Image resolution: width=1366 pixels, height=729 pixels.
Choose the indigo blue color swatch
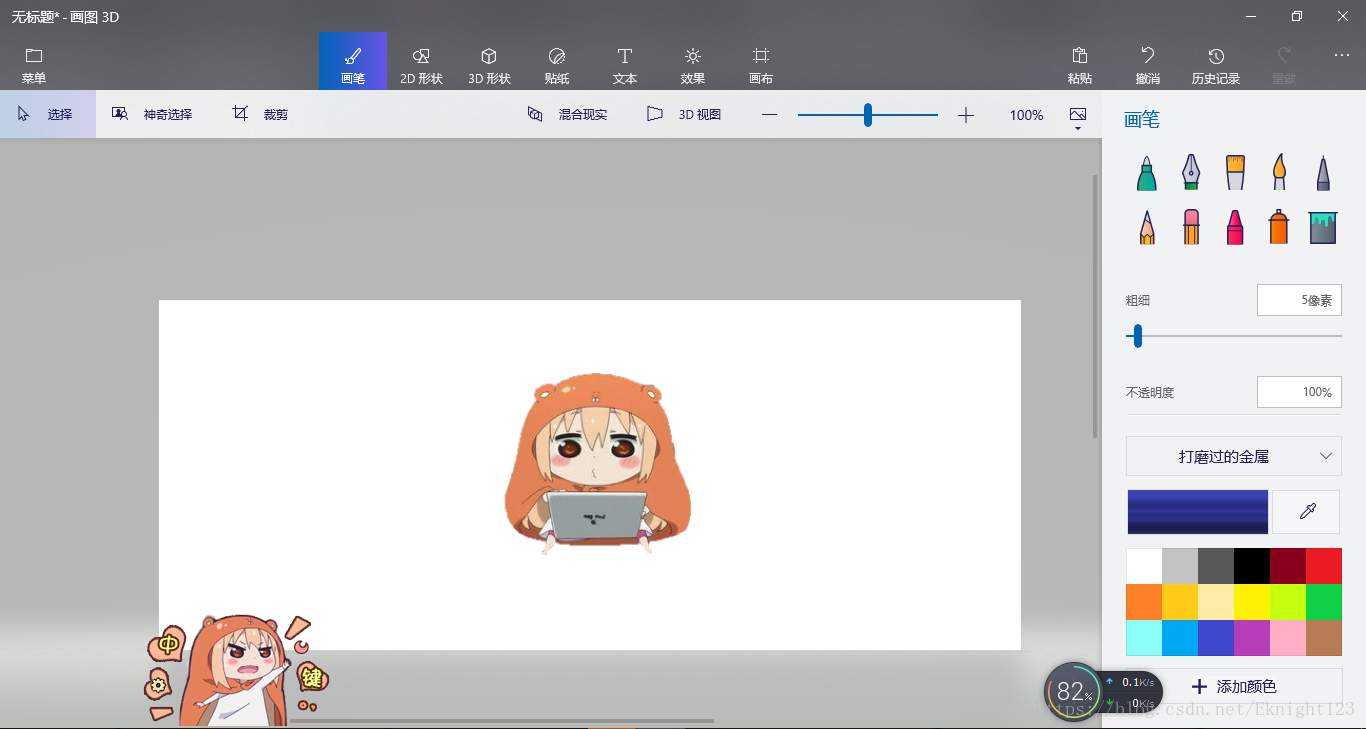click(x=1216, y=638)
